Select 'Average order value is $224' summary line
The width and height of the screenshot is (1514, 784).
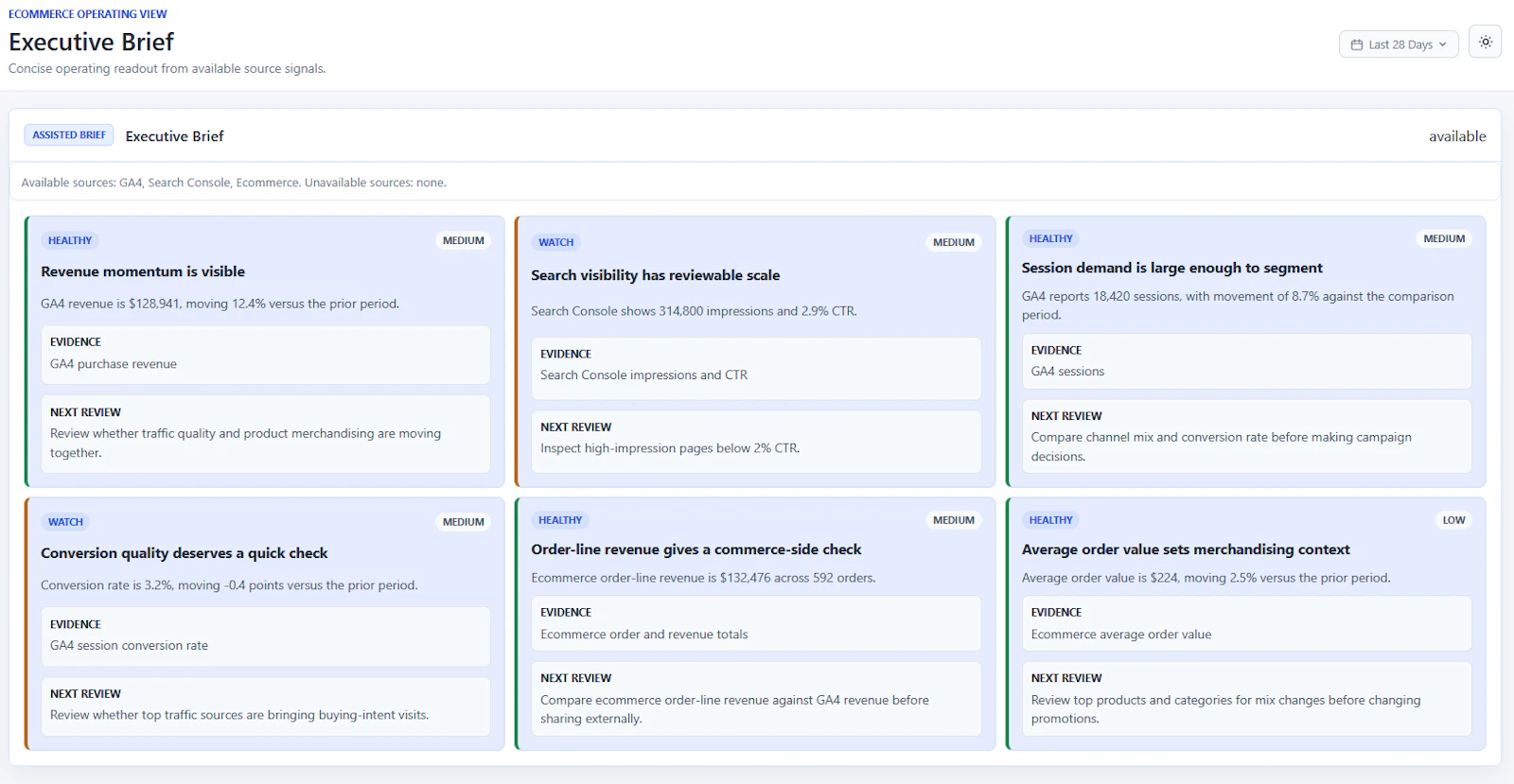coord(1206,578)
